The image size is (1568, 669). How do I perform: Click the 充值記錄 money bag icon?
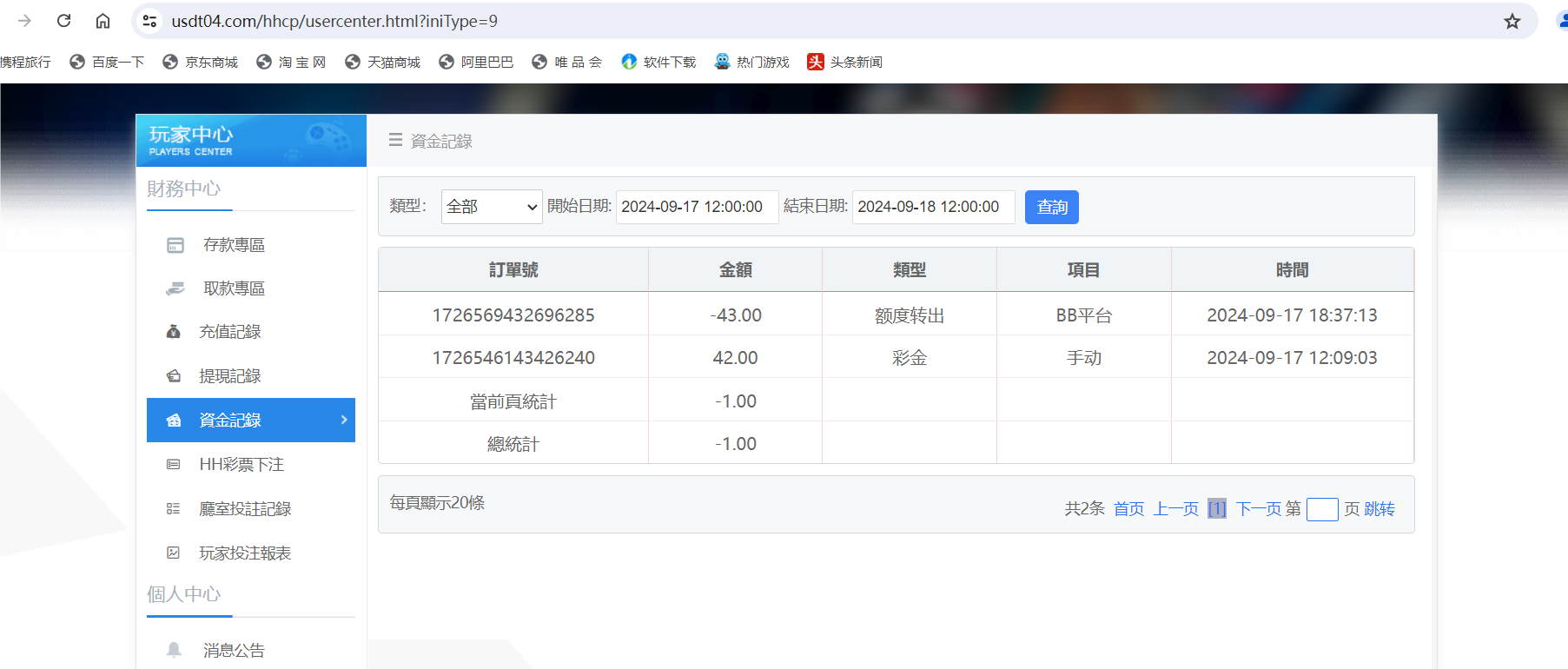[174, 332]
